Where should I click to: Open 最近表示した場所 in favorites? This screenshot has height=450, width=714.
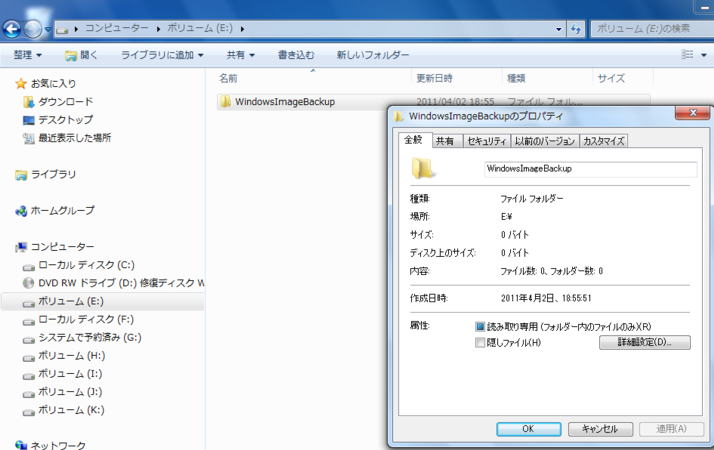coord(67,138)
